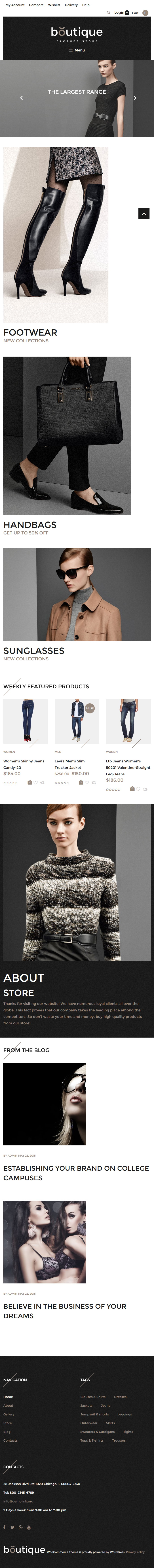Viewport: 154px width, 1568px height.
Task: Open the Facebook icon in footer
Action: coord(4,1527)
